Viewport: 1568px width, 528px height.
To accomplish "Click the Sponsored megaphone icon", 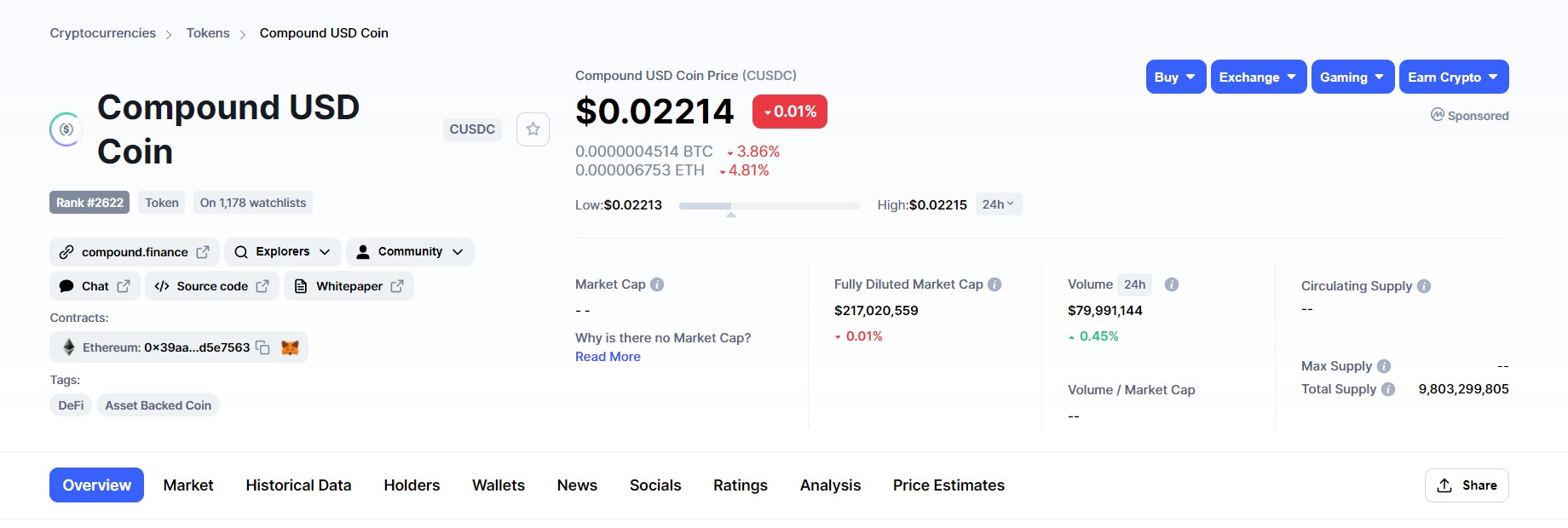I will (1438, 115).
